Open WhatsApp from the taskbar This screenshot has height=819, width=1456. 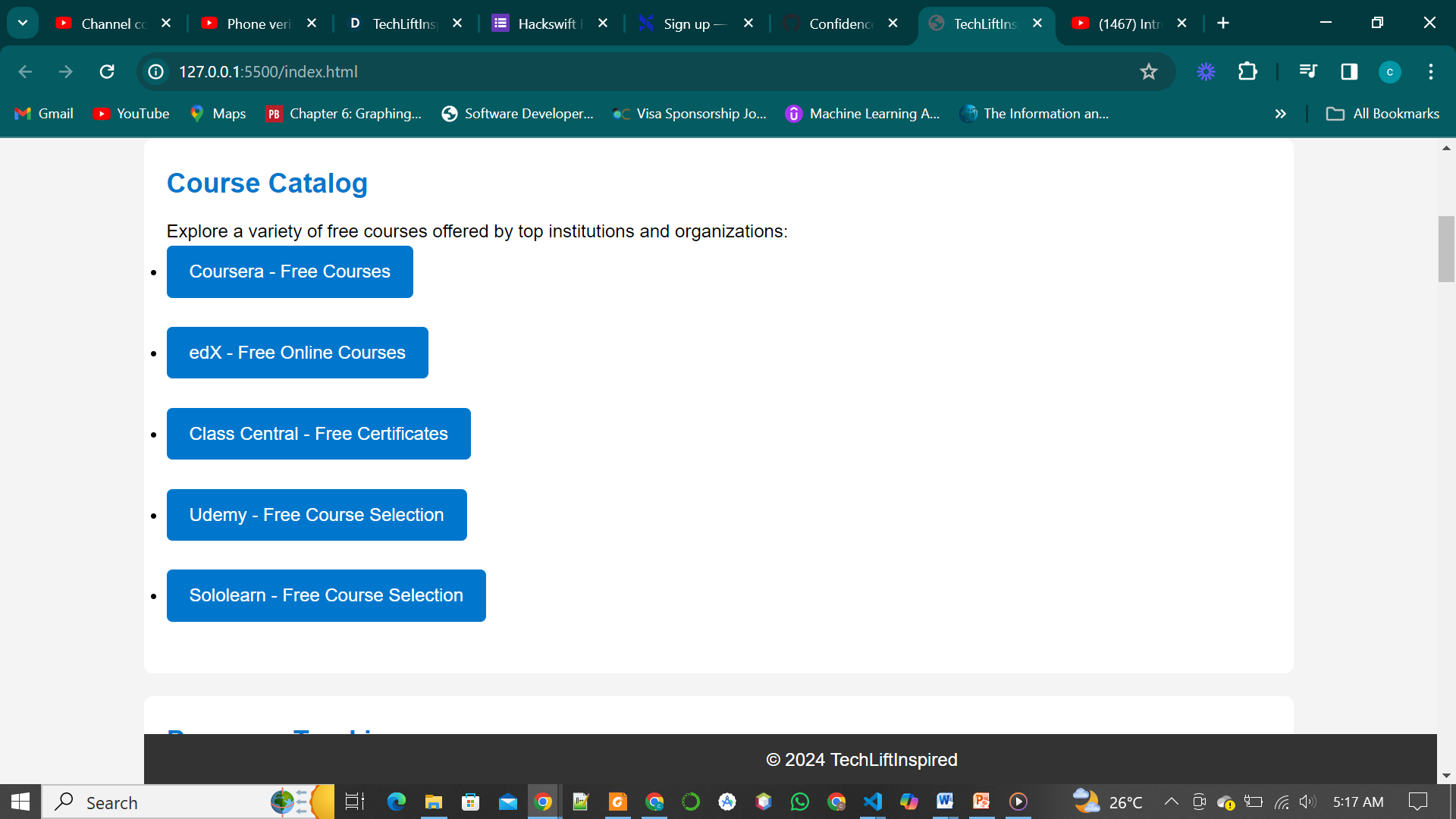[800, 802]
